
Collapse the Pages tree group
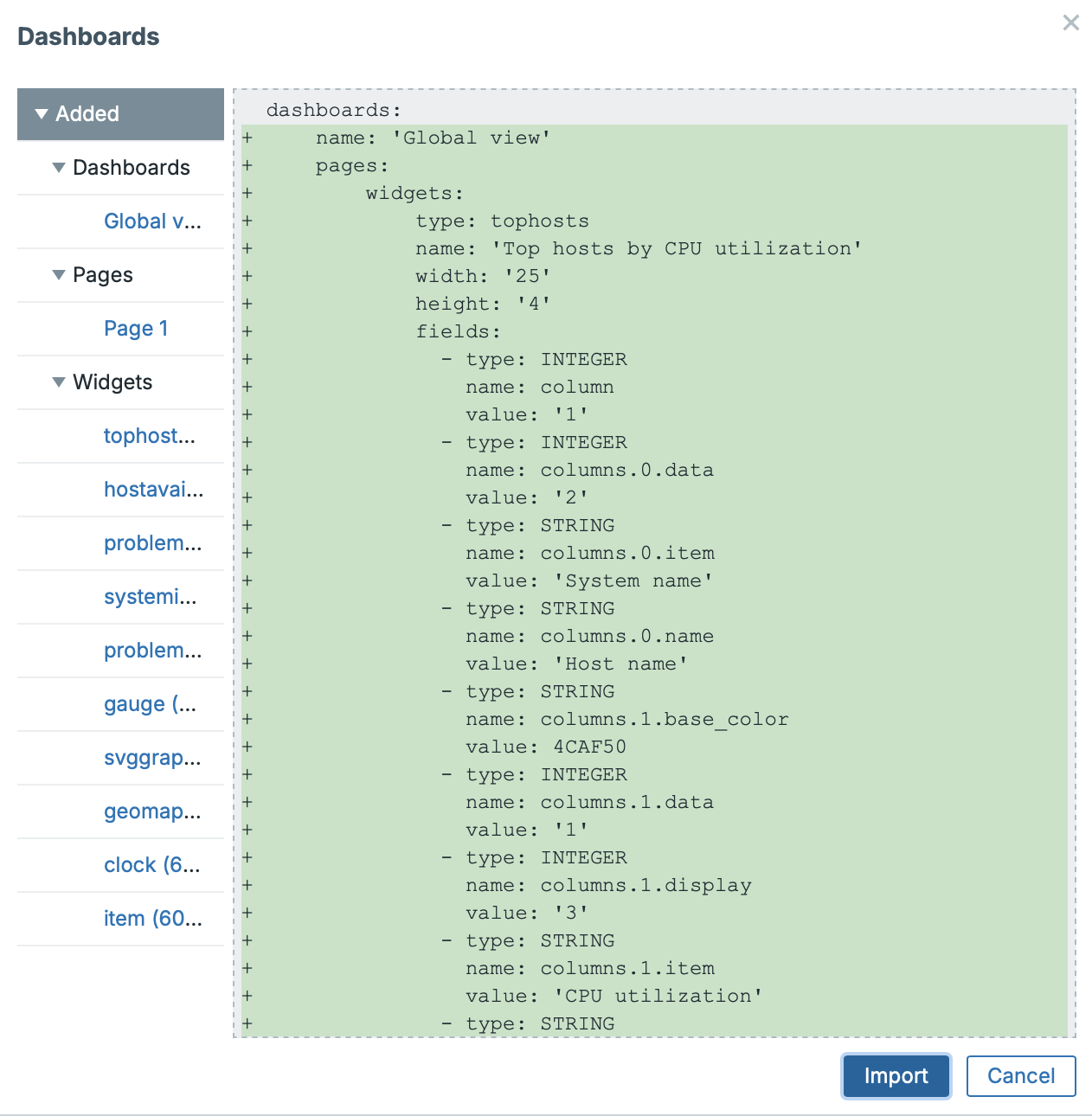click(59, 275)
